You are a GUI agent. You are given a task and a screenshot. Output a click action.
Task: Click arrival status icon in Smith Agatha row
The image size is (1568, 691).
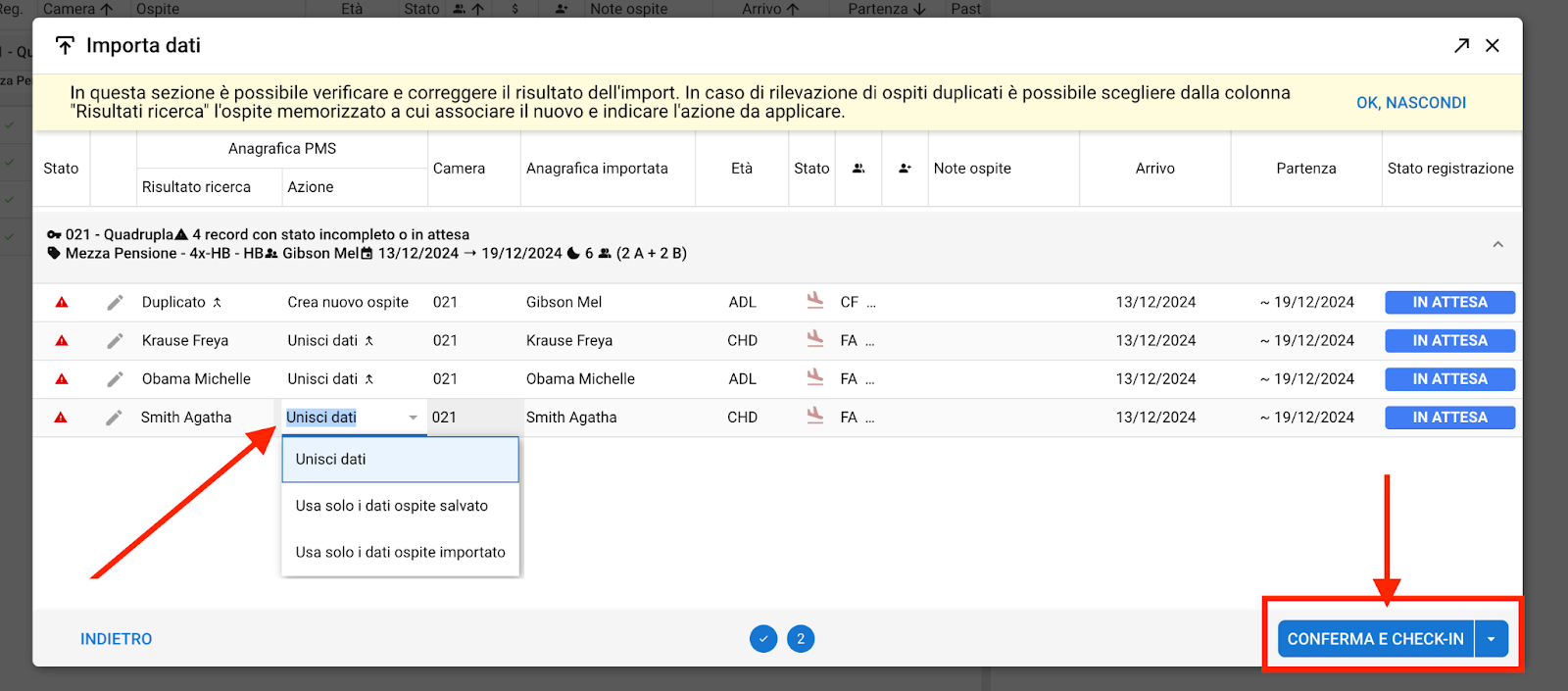(814, 416)
